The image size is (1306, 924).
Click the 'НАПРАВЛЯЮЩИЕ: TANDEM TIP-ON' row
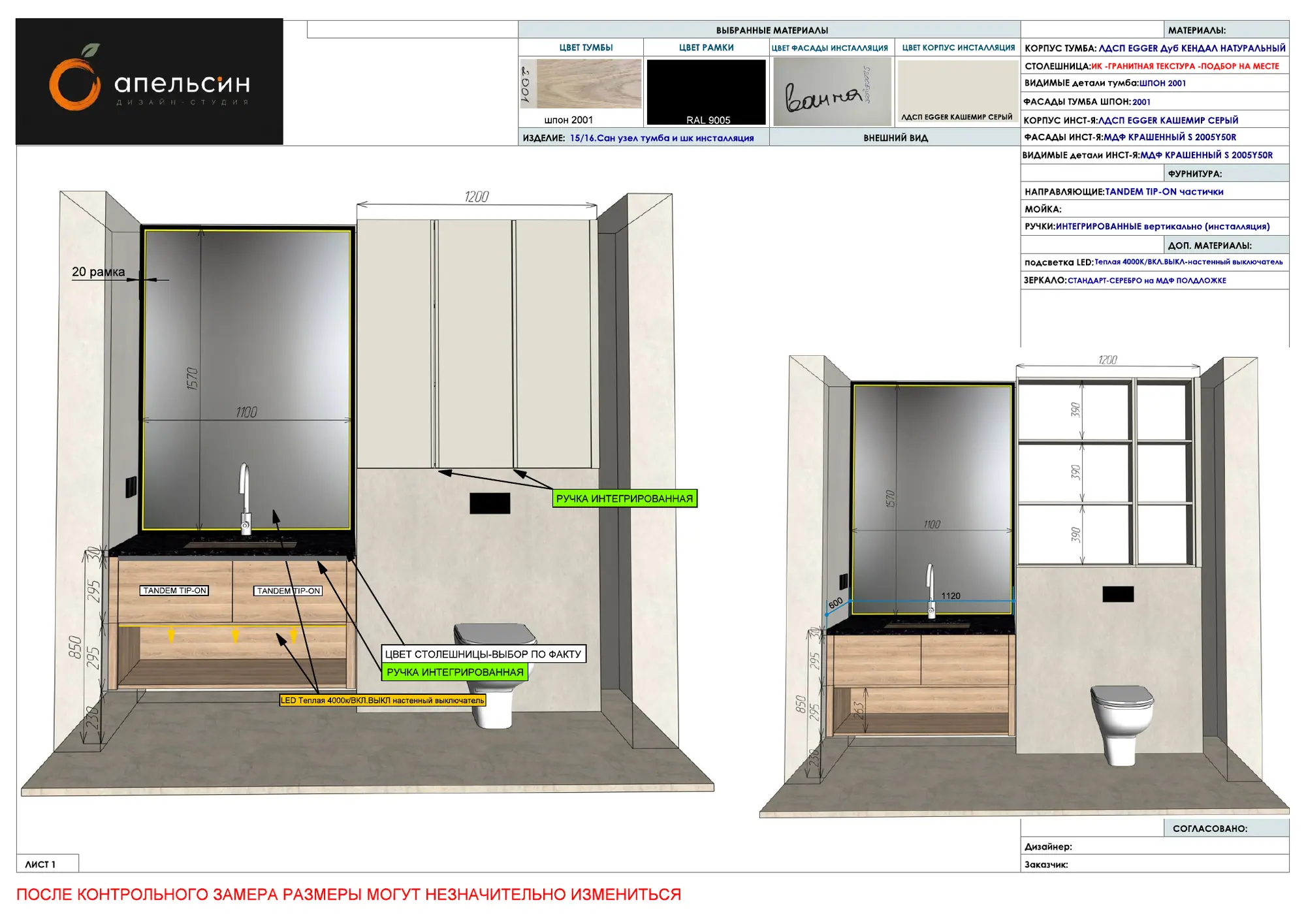pos(1155,191)
